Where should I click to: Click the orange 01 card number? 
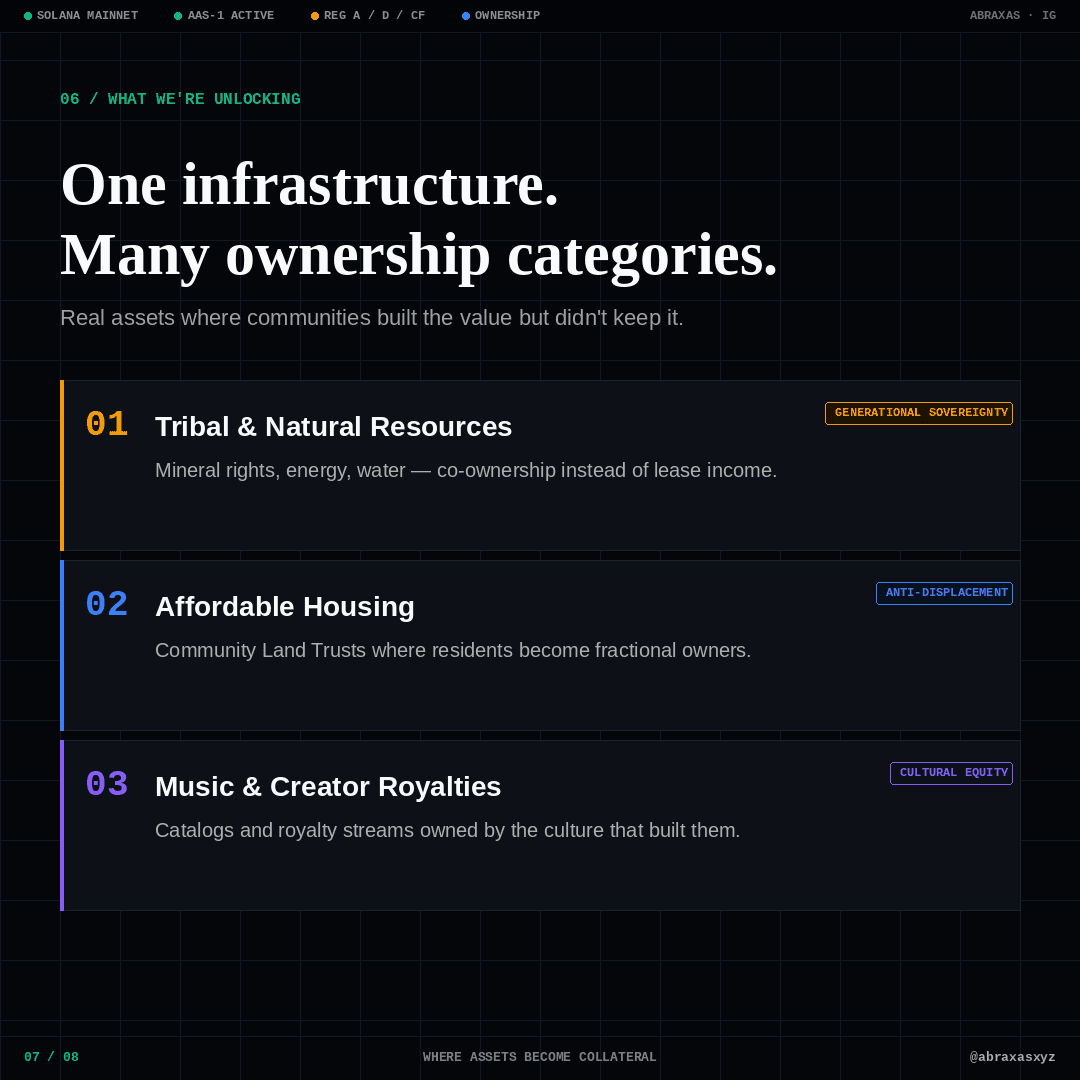pos(107,424)
